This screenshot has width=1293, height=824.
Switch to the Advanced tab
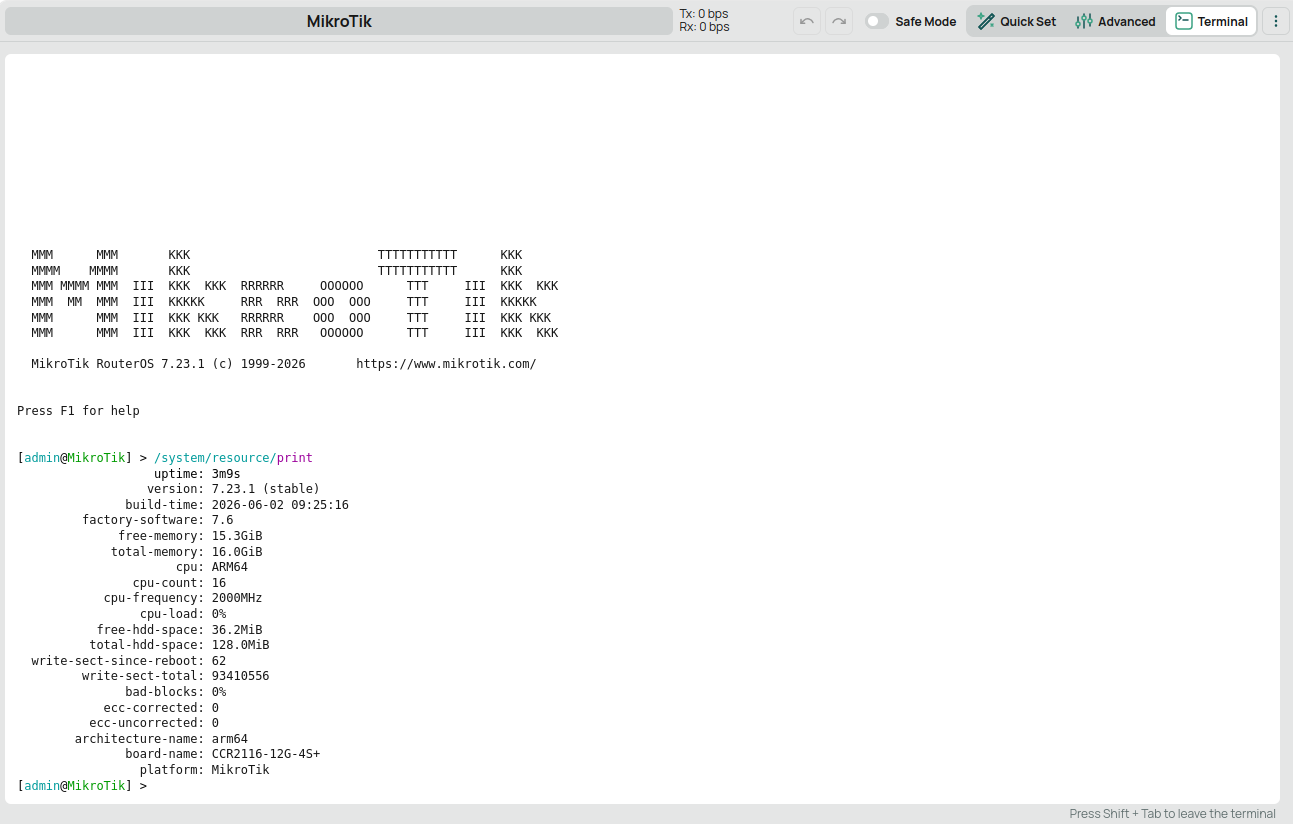click(1115, 21)
